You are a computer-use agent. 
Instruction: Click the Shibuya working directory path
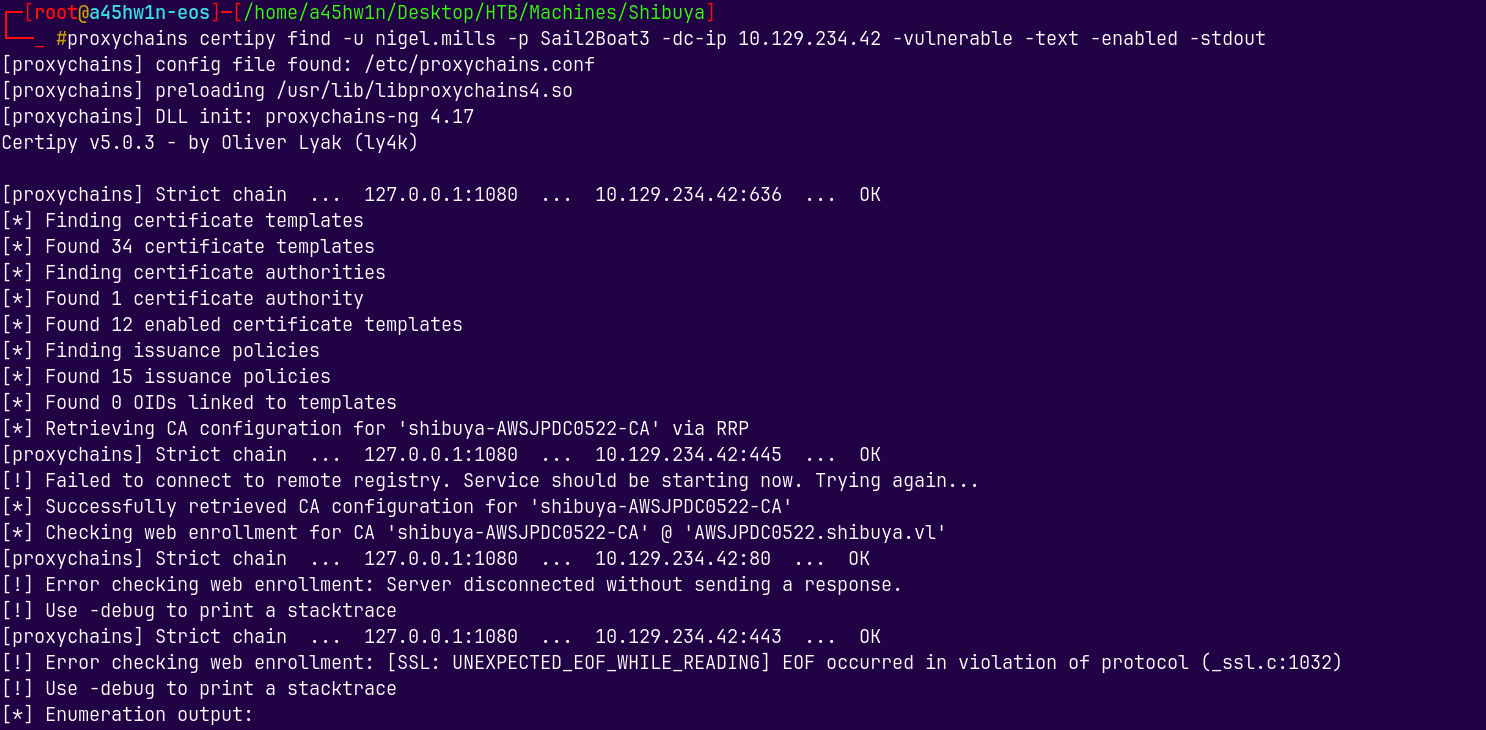(x=473, y=13)
